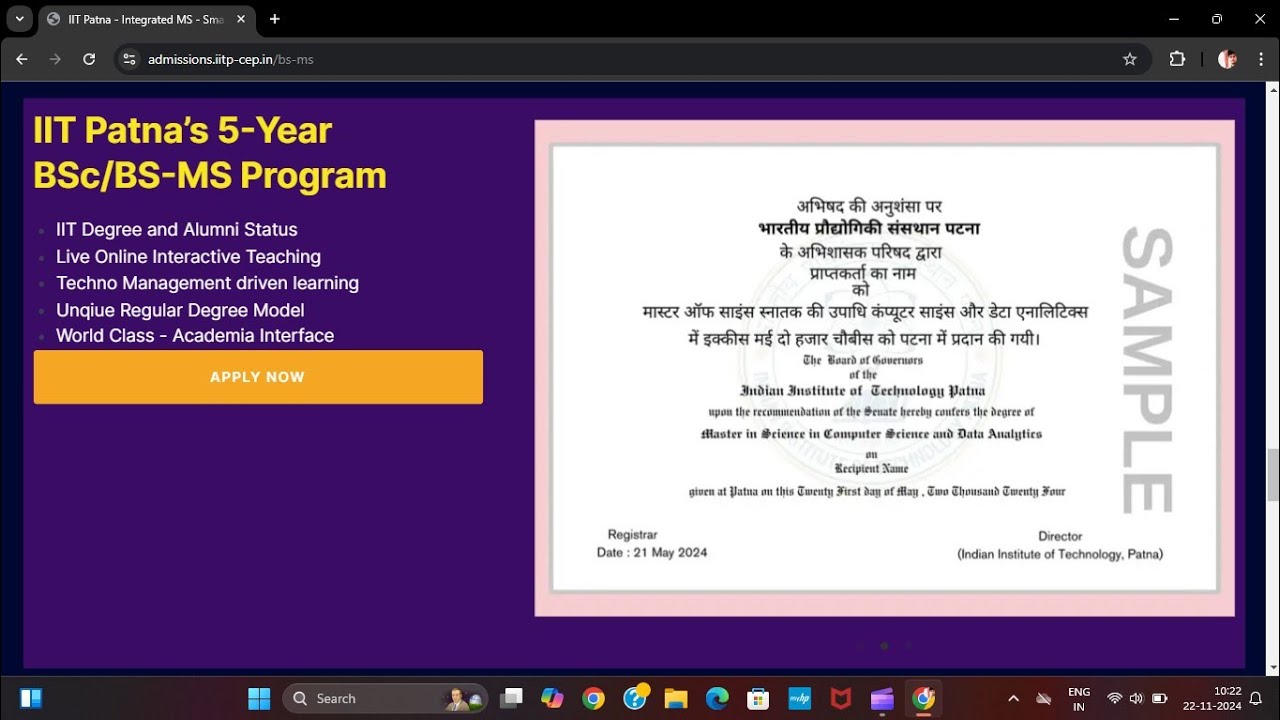Click the browser back arrow

click(22, 59)
